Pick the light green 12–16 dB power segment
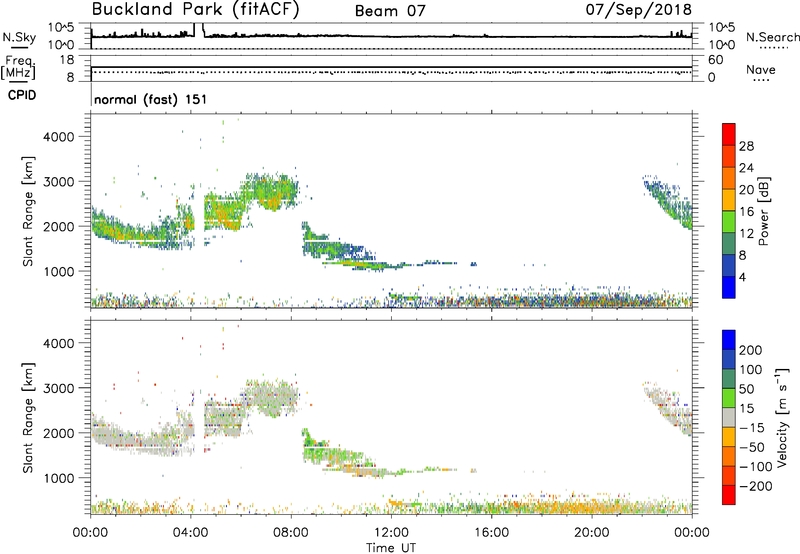Screen dimensions: 800x554 point(729,222)
